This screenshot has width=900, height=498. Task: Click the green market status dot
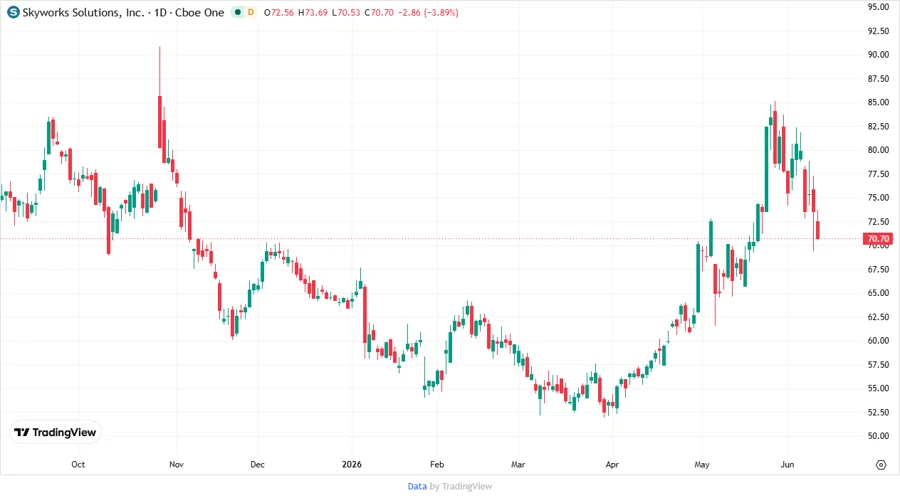pyautogui.click(x=237, y=12)
